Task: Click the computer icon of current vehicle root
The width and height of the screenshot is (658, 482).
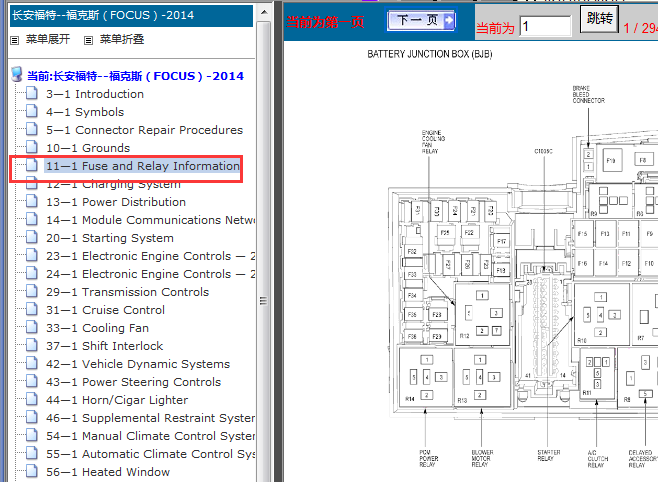Action: (x=17, y=74)
